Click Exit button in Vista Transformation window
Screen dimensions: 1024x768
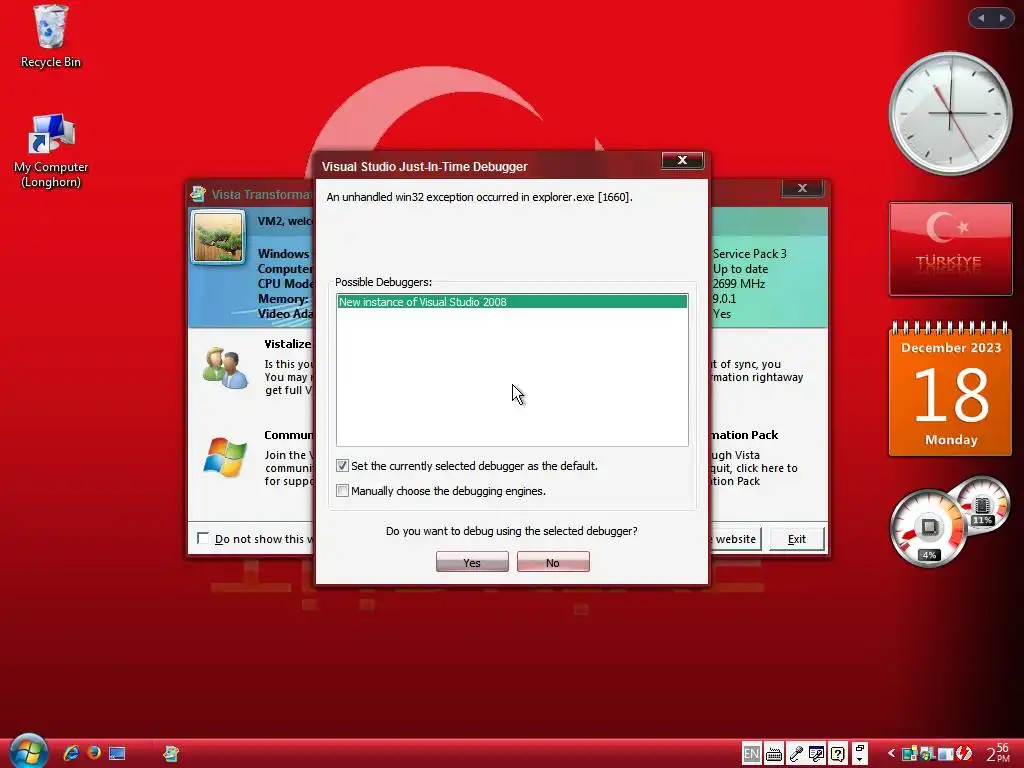797,539
